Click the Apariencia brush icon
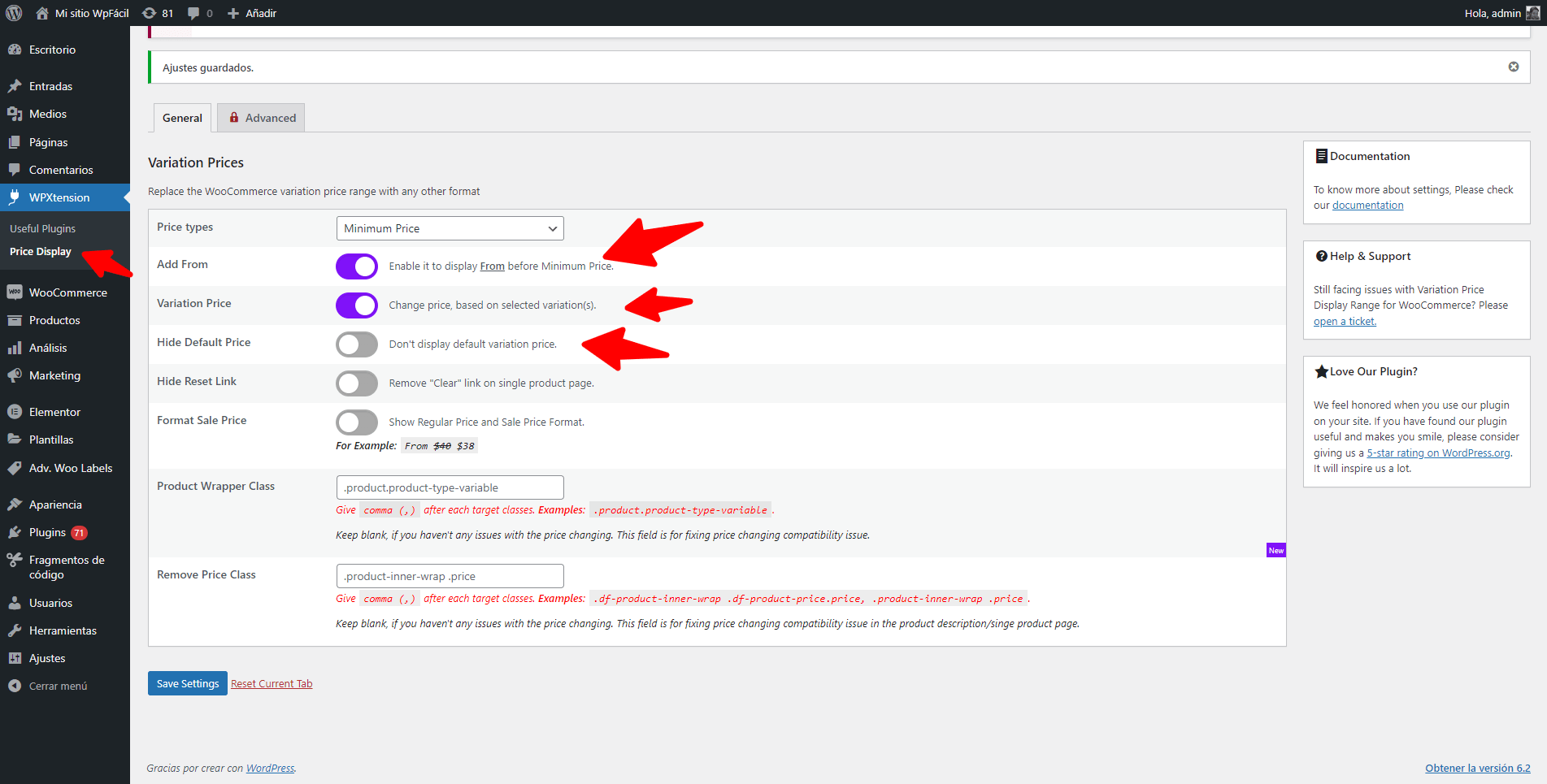The height and width of the screenshot is (784, 1547). point(15,505)
